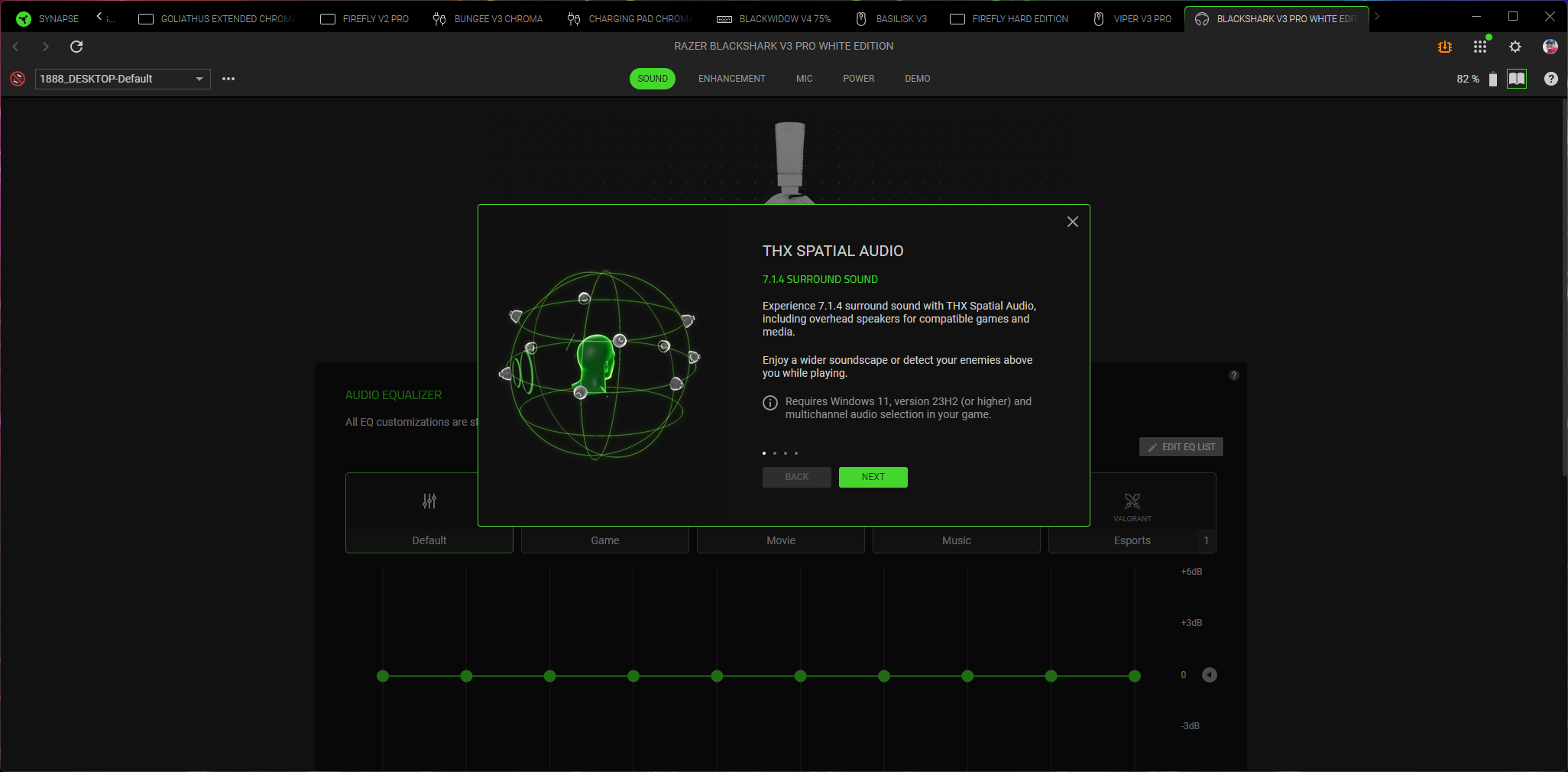Maximize the Synapse window
The image size is (1568, 772).
coord(1513,16)
